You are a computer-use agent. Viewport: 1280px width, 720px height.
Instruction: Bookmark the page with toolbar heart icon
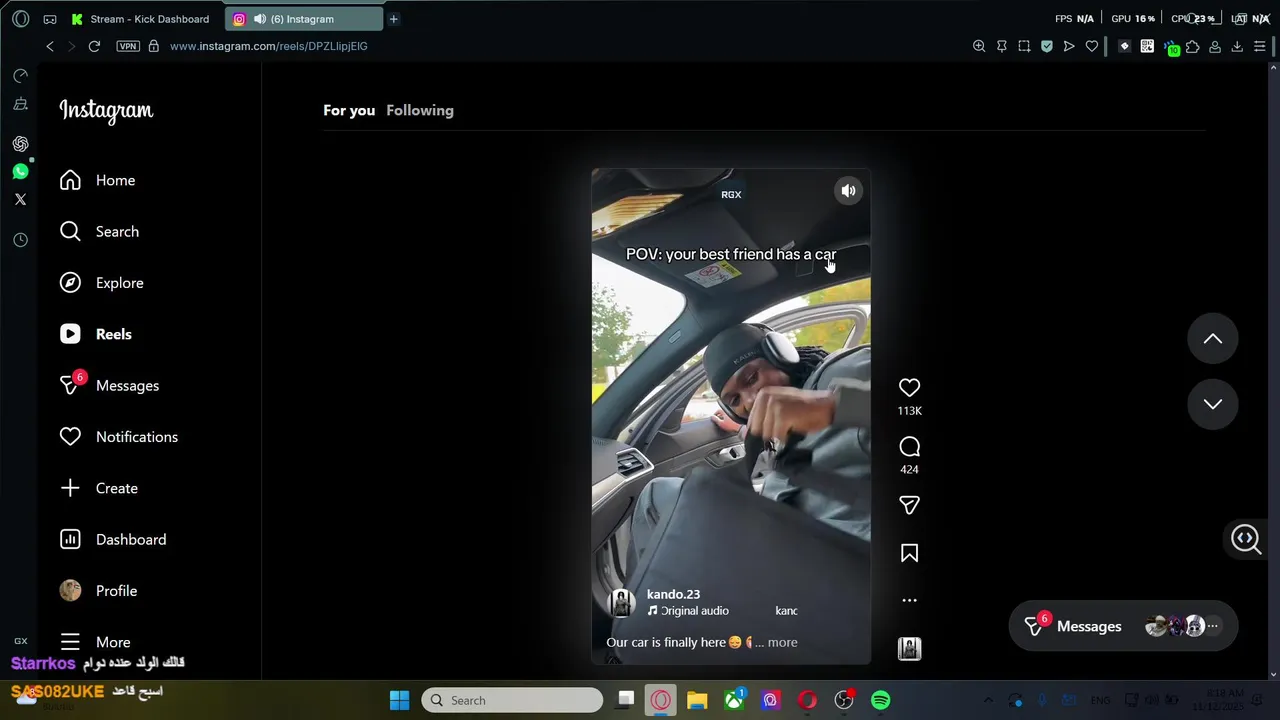tap(1092, 46)
